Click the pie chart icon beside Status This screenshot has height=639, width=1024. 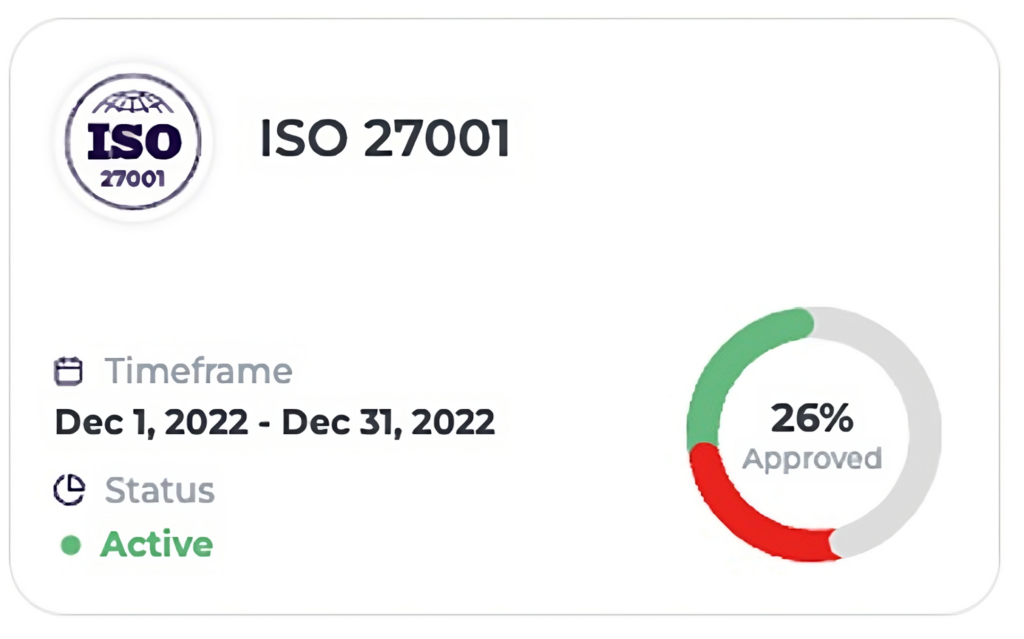[67, 490]
